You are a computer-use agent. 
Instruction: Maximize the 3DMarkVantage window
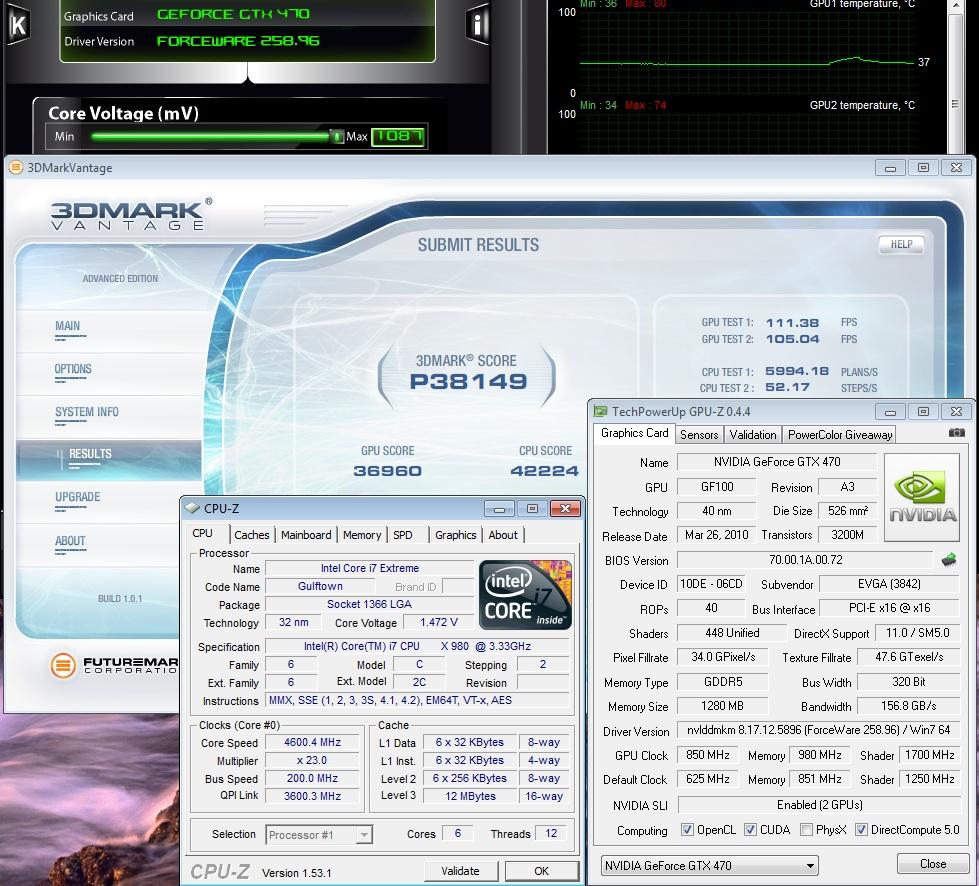point(923,167)
